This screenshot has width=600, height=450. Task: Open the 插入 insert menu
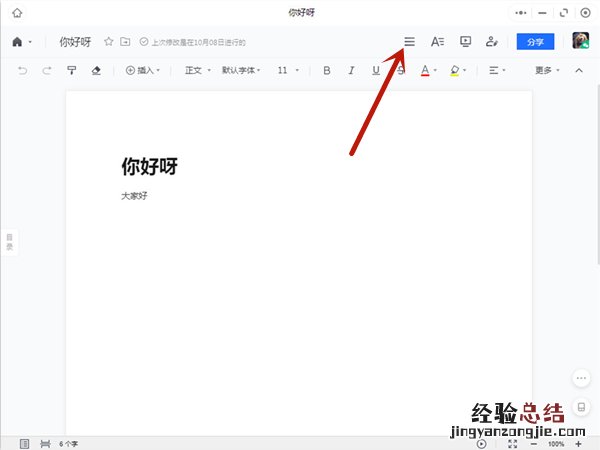(x=143, y=71)
